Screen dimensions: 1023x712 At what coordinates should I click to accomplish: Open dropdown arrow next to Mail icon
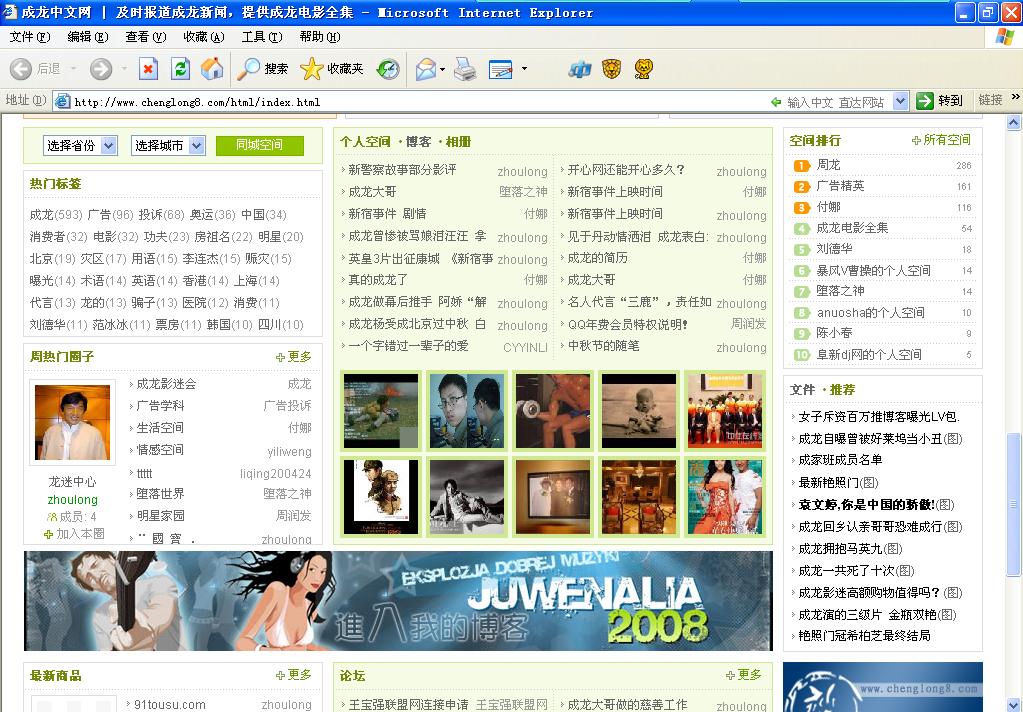coord(443,69)
